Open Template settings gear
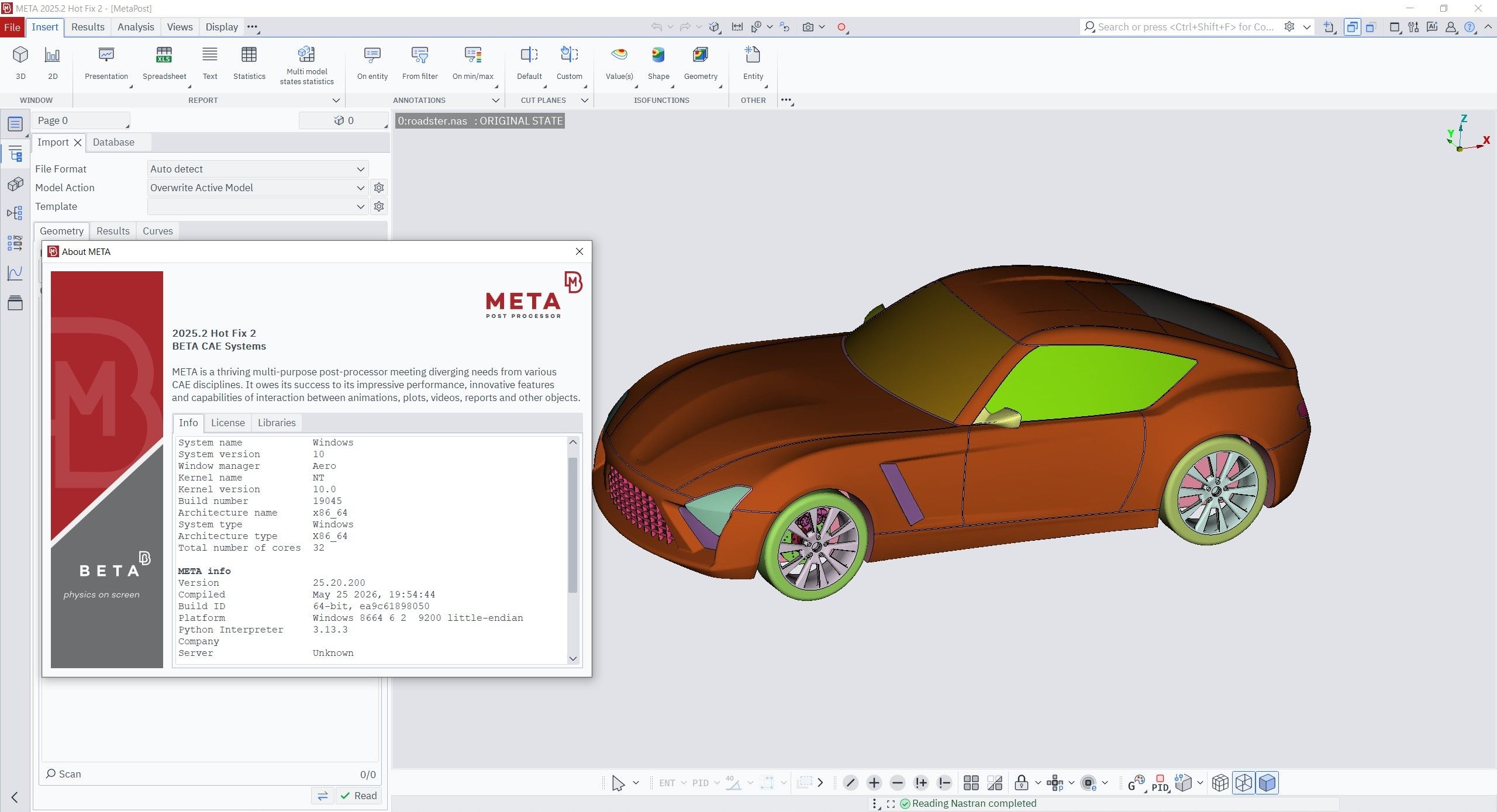This screenshot has width=1497, height=812. point(379,206)
